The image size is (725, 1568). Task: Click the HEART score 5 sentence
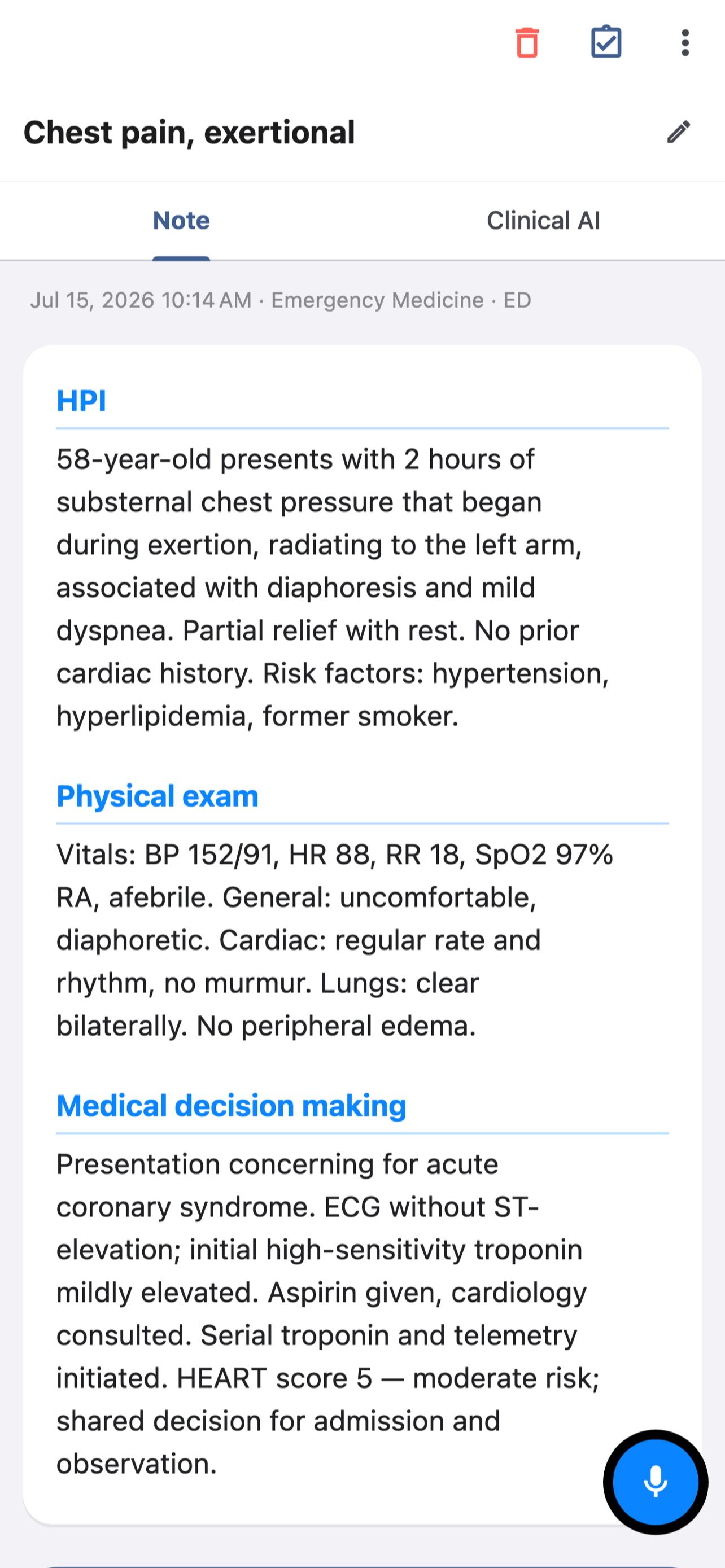click(x=328, y=1421)
